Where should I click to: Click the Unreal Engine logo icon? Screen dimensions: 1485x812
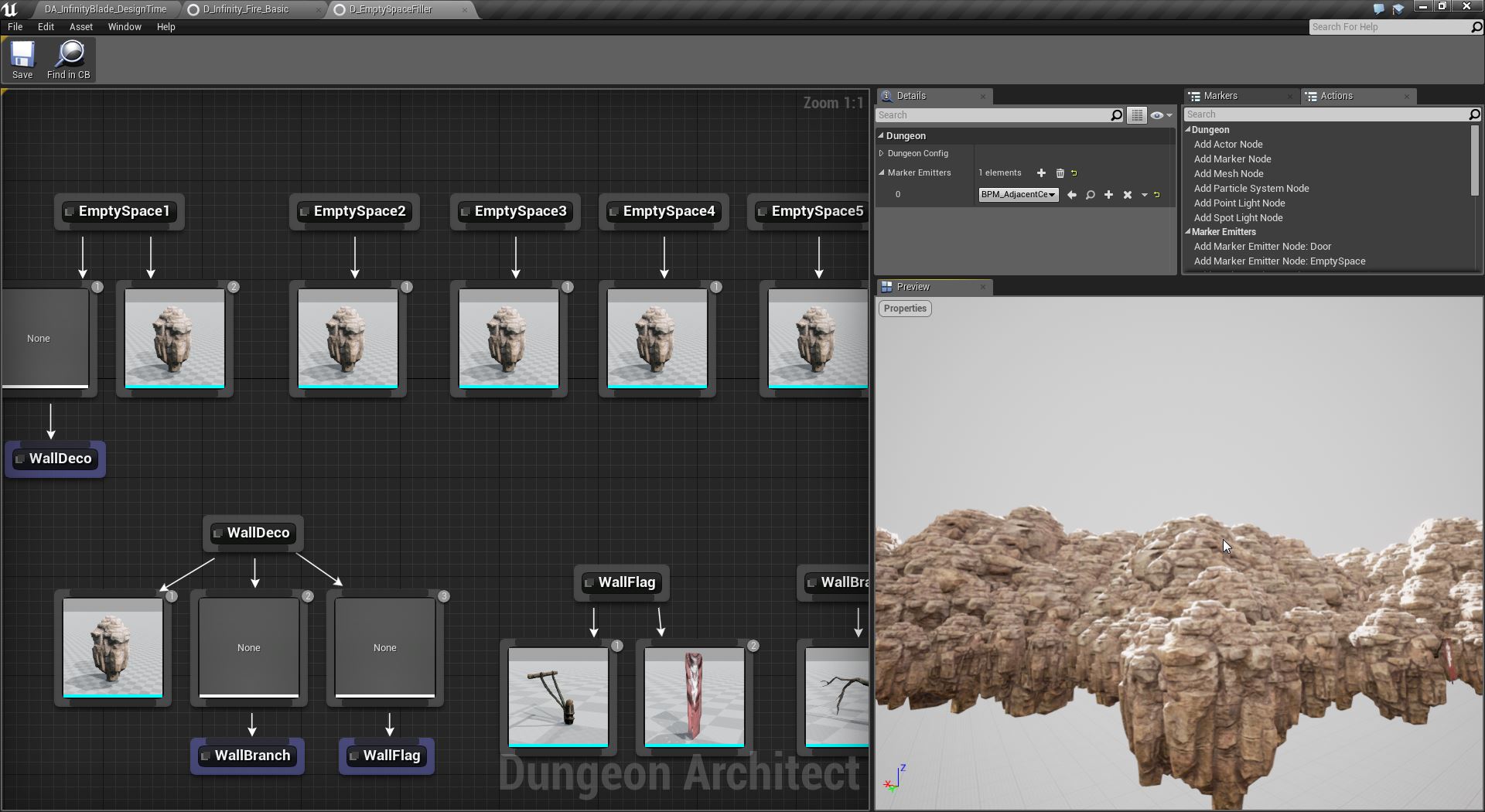tap(10, 9)
